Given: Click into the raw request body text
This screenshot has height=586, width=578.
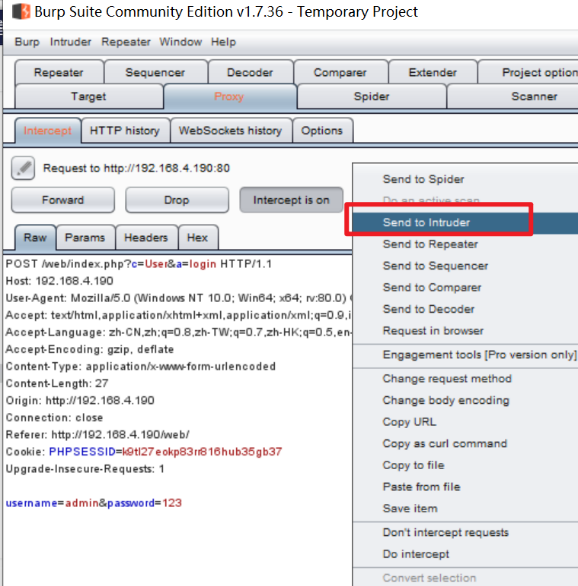Looking at the screenshot, I should [93, 503].
